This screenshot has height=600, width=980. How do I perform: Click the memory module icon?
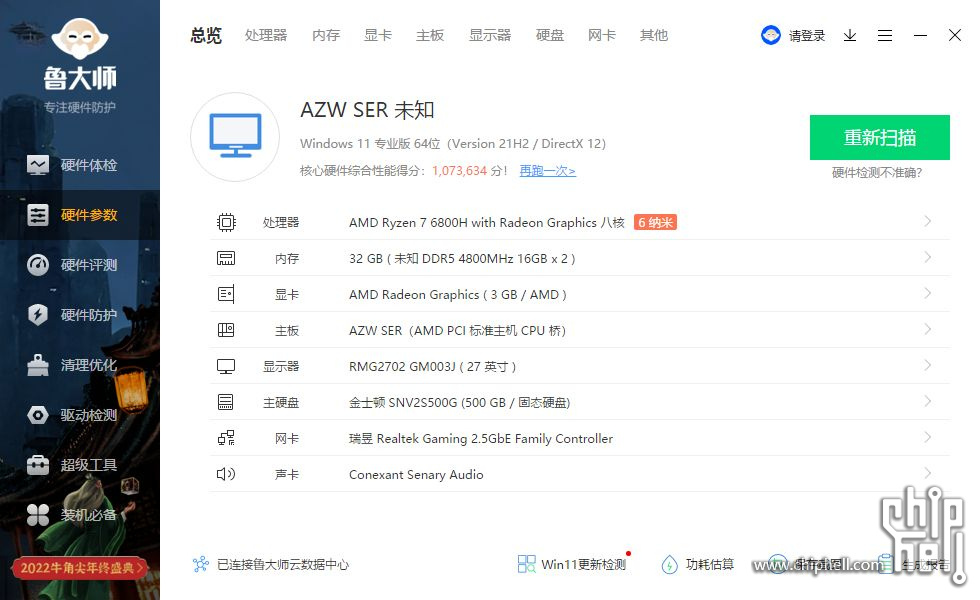(226, 258)
